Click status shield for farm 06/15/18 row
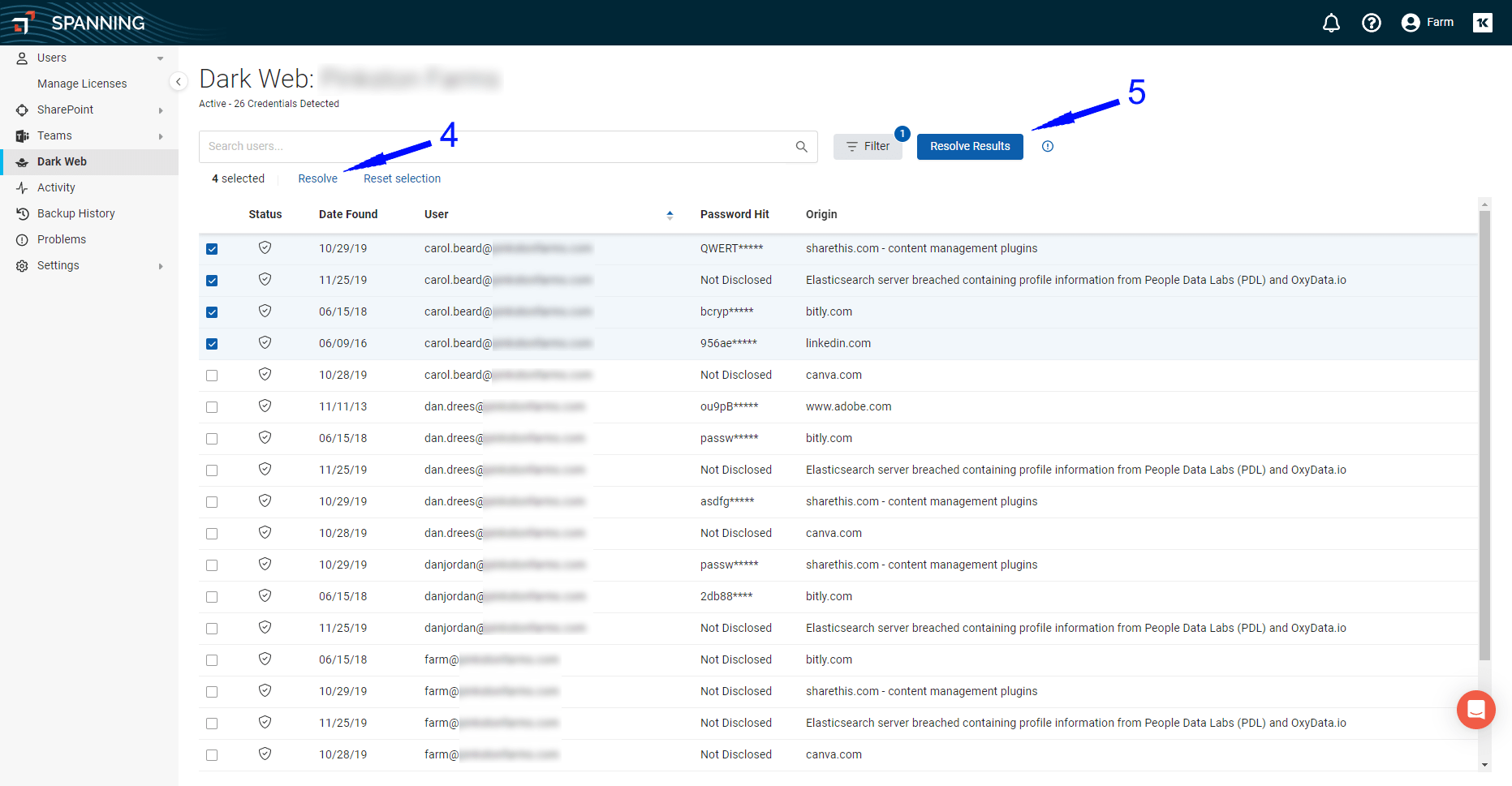 click(265, 659)
